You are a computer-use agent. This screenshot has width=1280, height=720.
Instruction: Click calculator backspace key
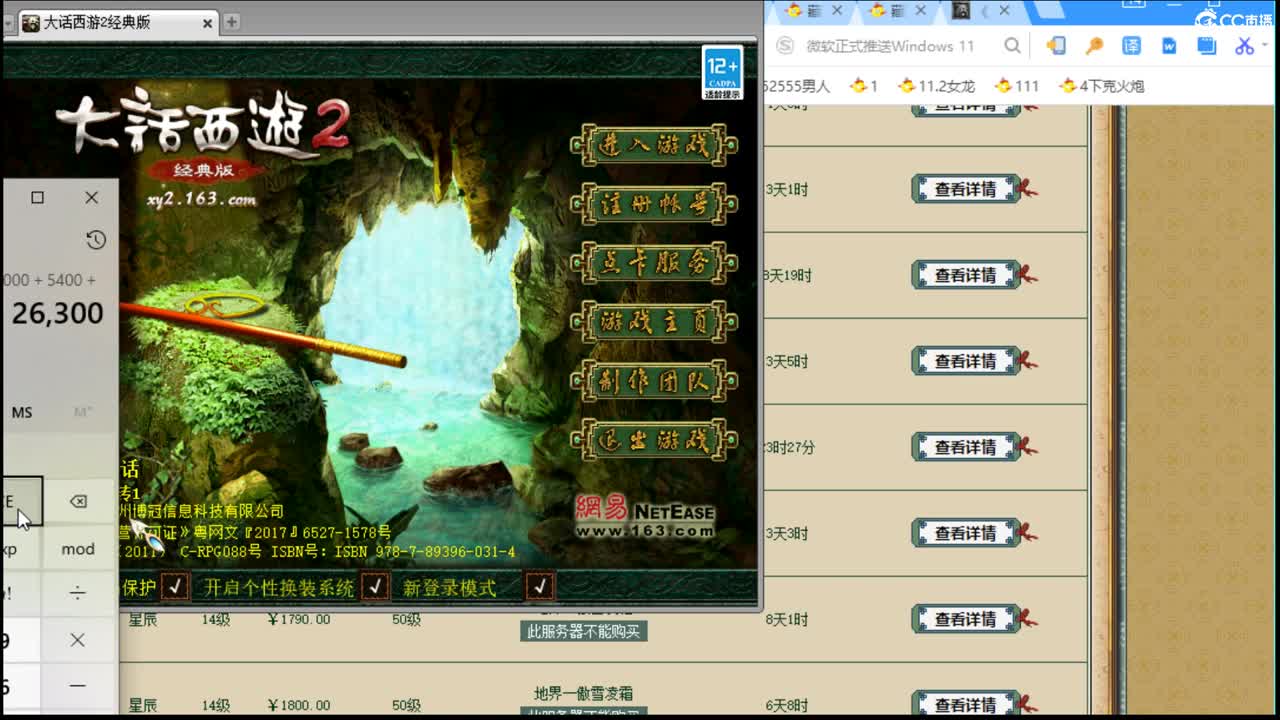pyautogui.click(x=78, y=502)
